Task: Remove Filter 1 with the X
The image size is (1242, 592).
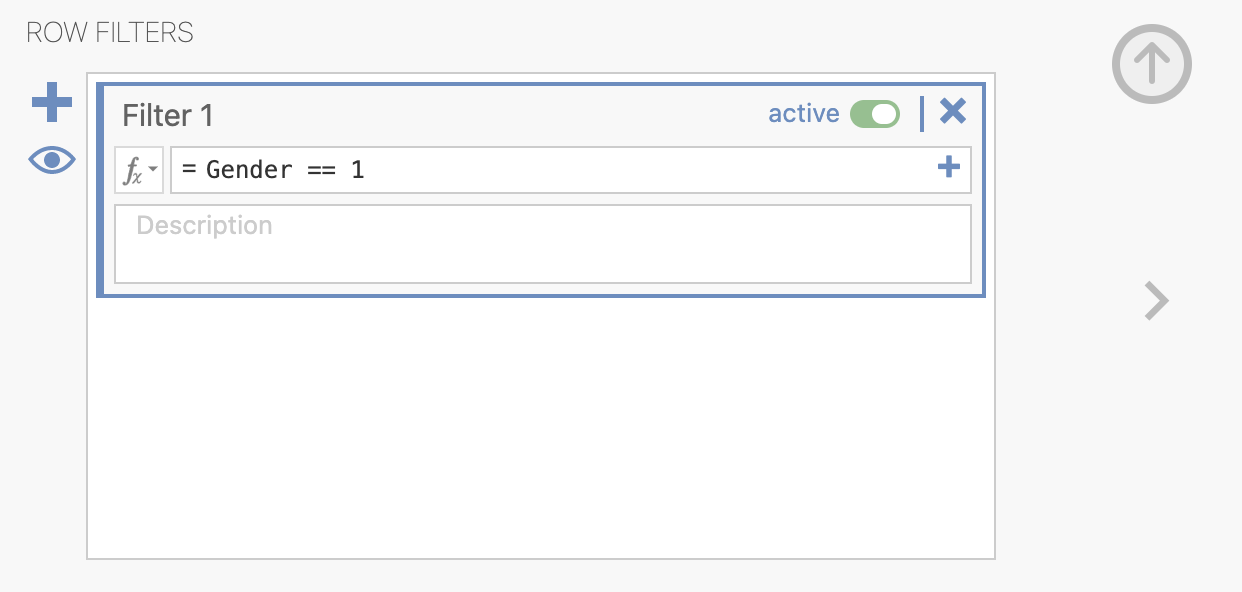Action: click(x=953, y=112)
